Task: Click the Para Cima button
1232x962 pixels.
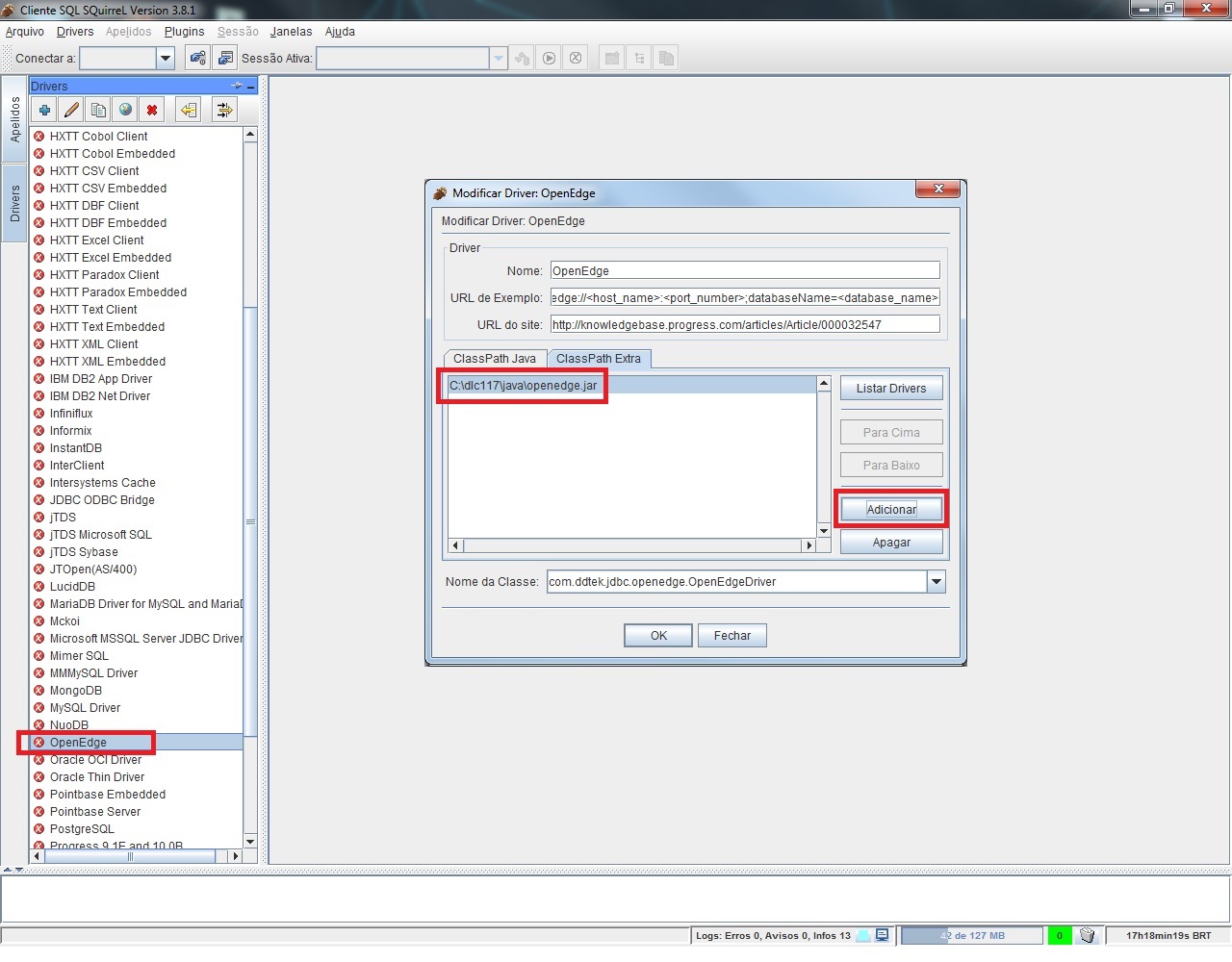Action: coord(891,432)
